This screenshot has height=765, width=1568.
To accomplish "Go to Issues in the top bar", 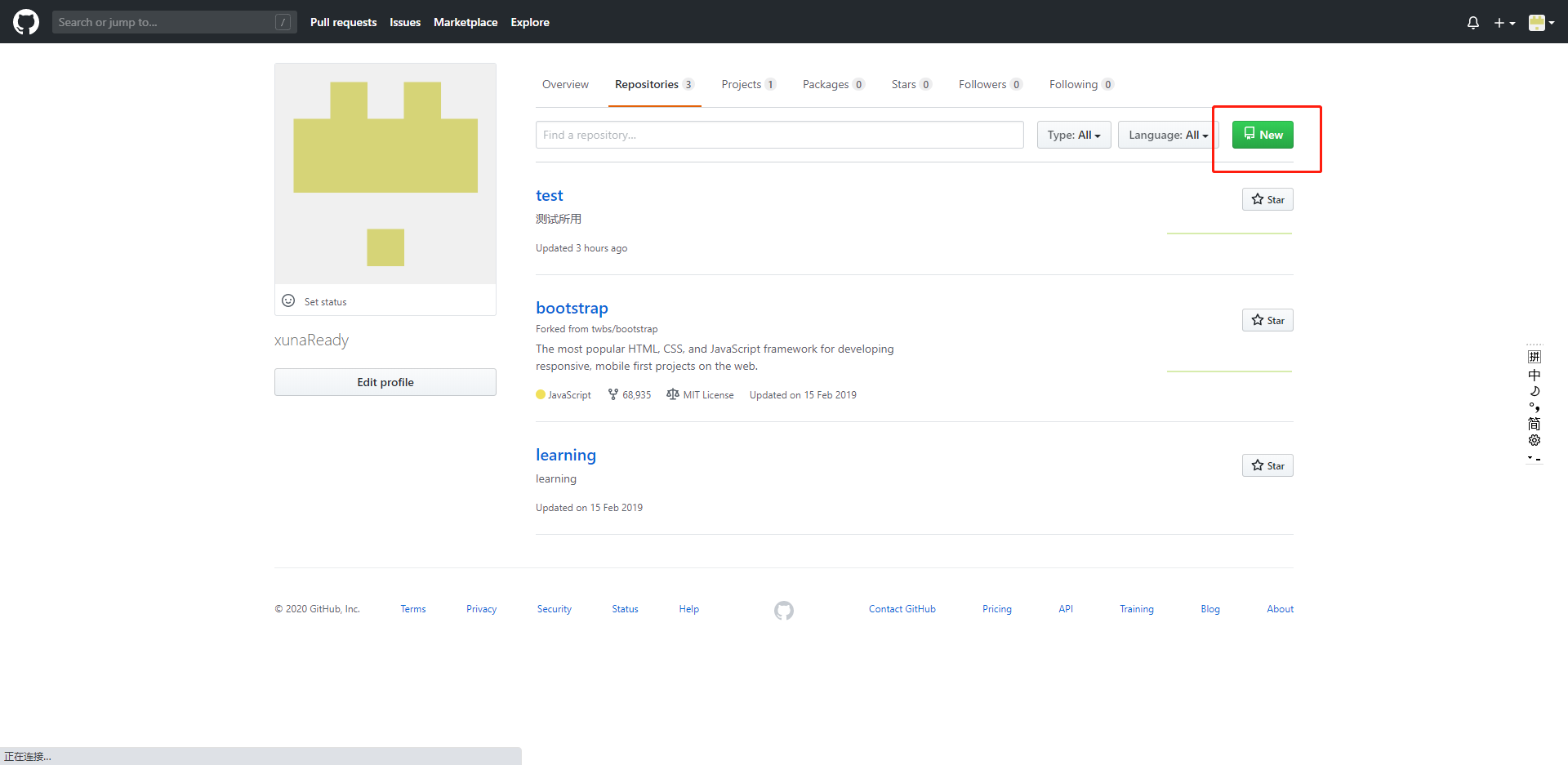I will [x=405, y=22].
